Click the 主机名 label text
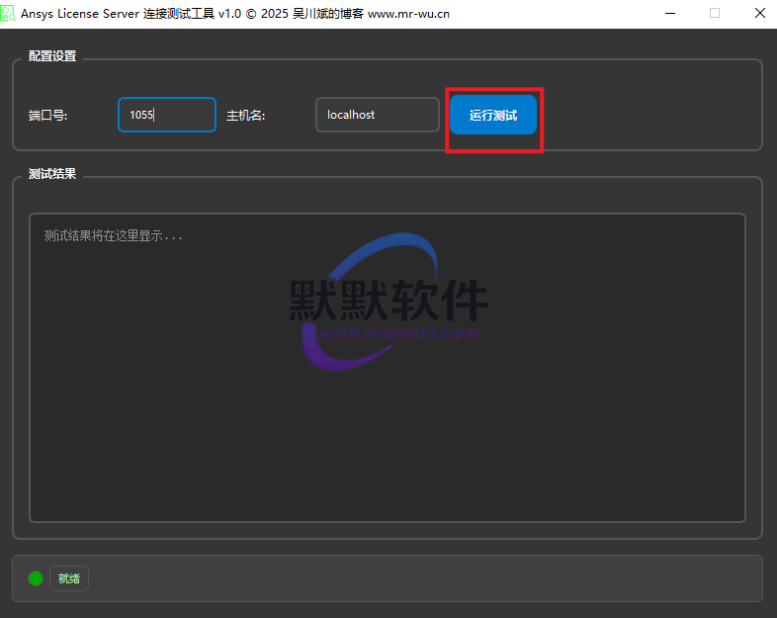The image size is (777, 618). tap(246, 115)
